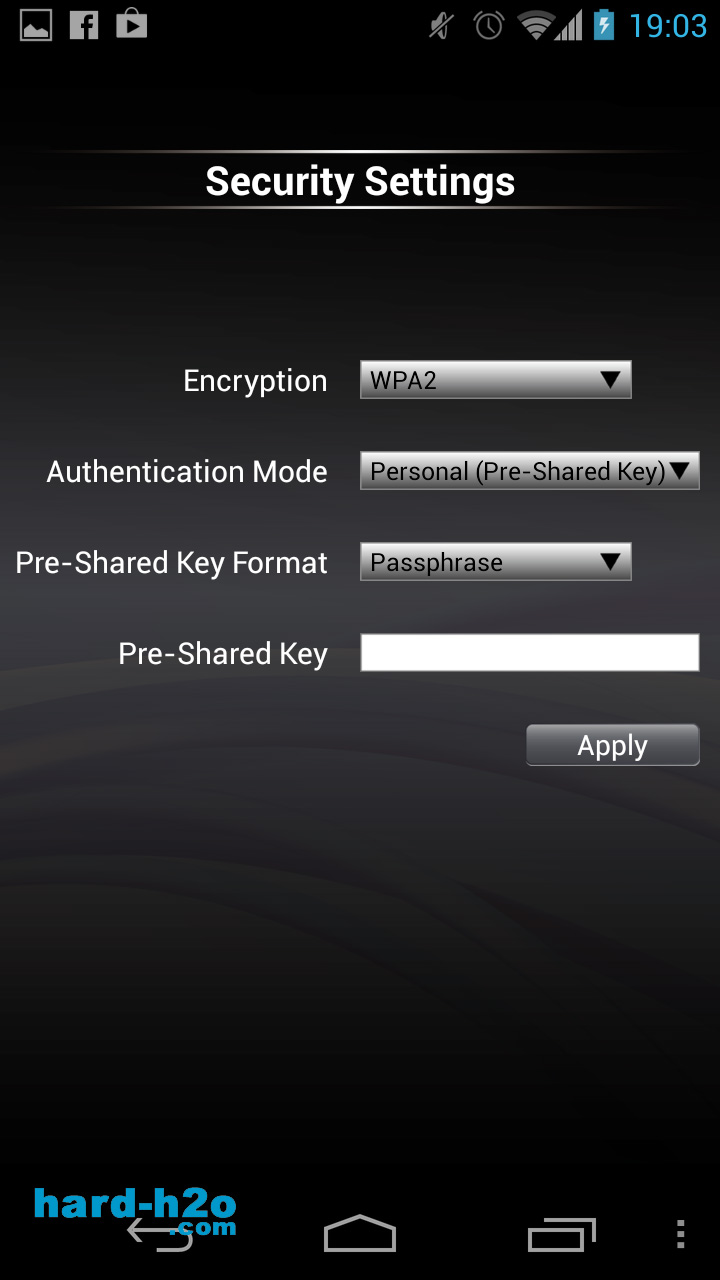Screen dimensions: 720x1280
Task: Open the three-dot overflow menu
Action: 681,1234
